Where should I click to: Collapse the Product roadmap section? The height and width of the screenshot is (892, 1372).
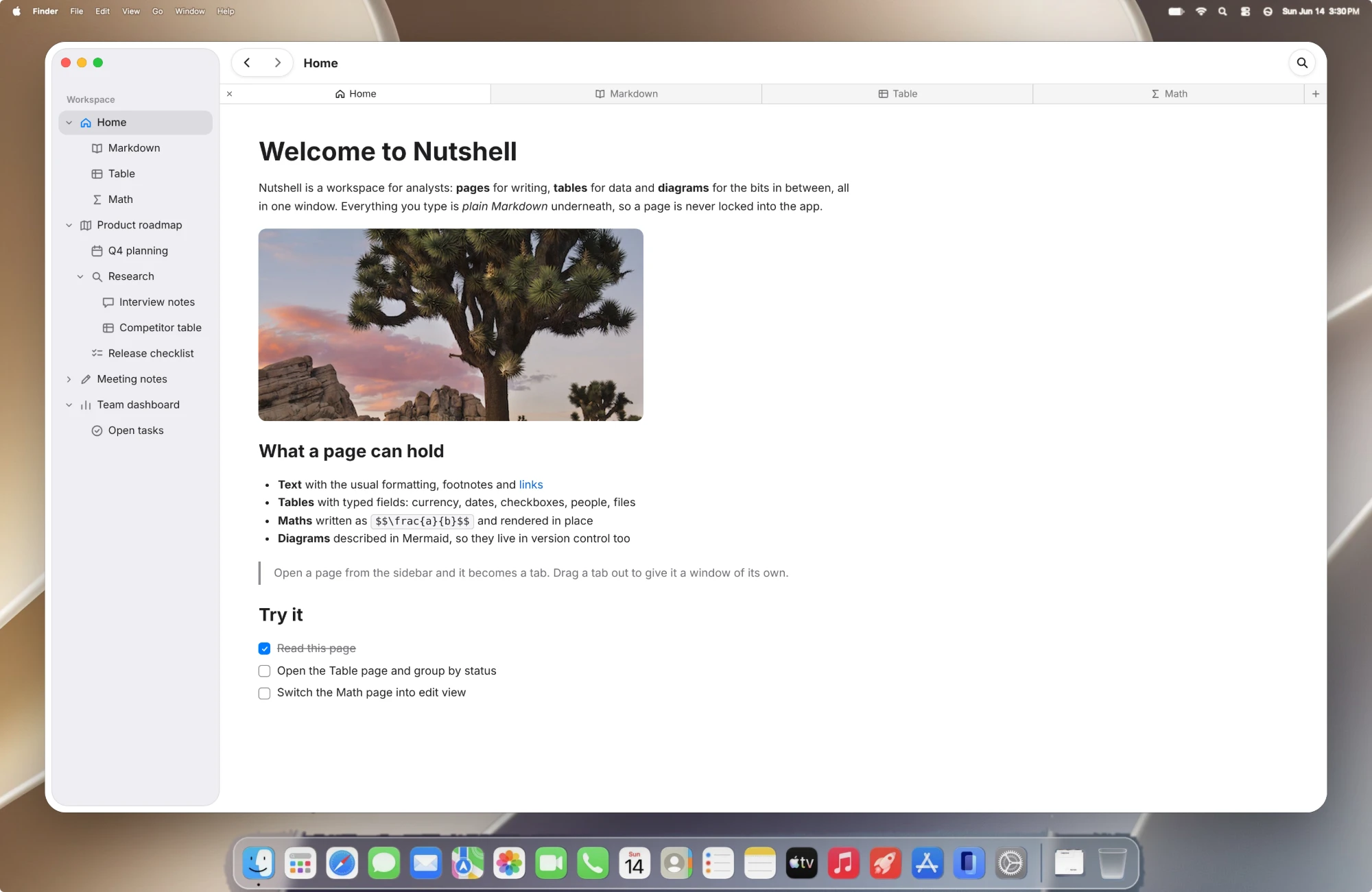(x=69, y=226)
